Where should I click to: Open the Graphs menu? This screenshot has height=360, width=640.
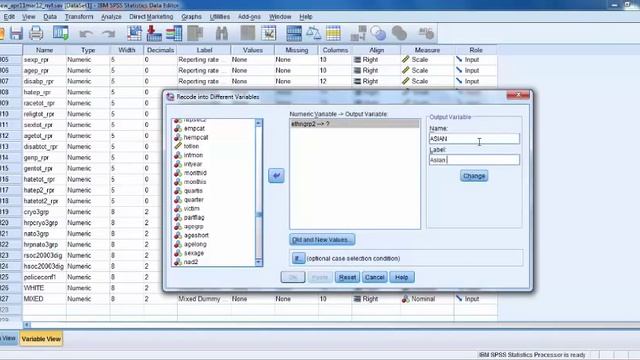click(191, 17)
